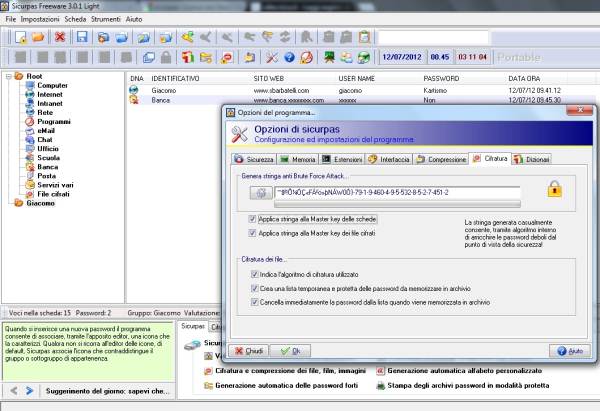
Task: Switch to the Compressione tab
Action: coord(441,159)
